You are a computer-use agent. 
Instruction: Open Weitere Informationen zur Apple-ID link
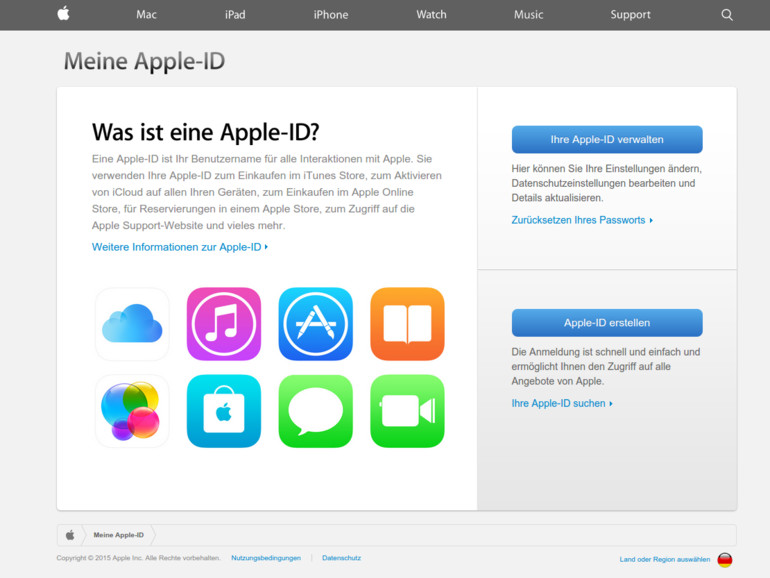[180, 247]
